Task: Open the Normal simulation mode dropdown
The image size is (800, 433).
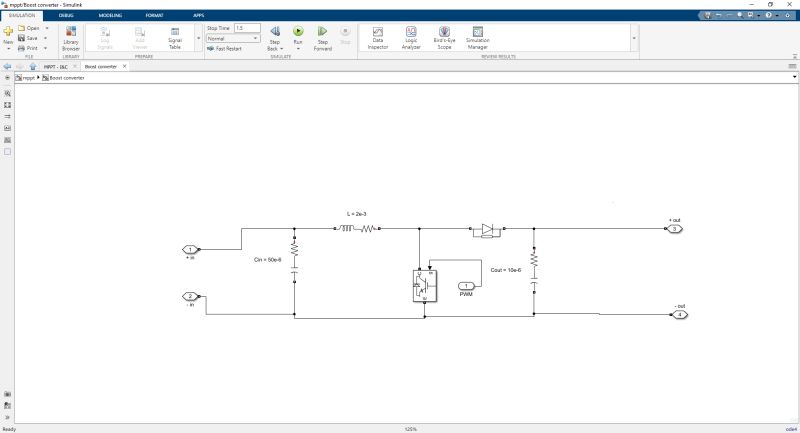Action: coord(233,38)
